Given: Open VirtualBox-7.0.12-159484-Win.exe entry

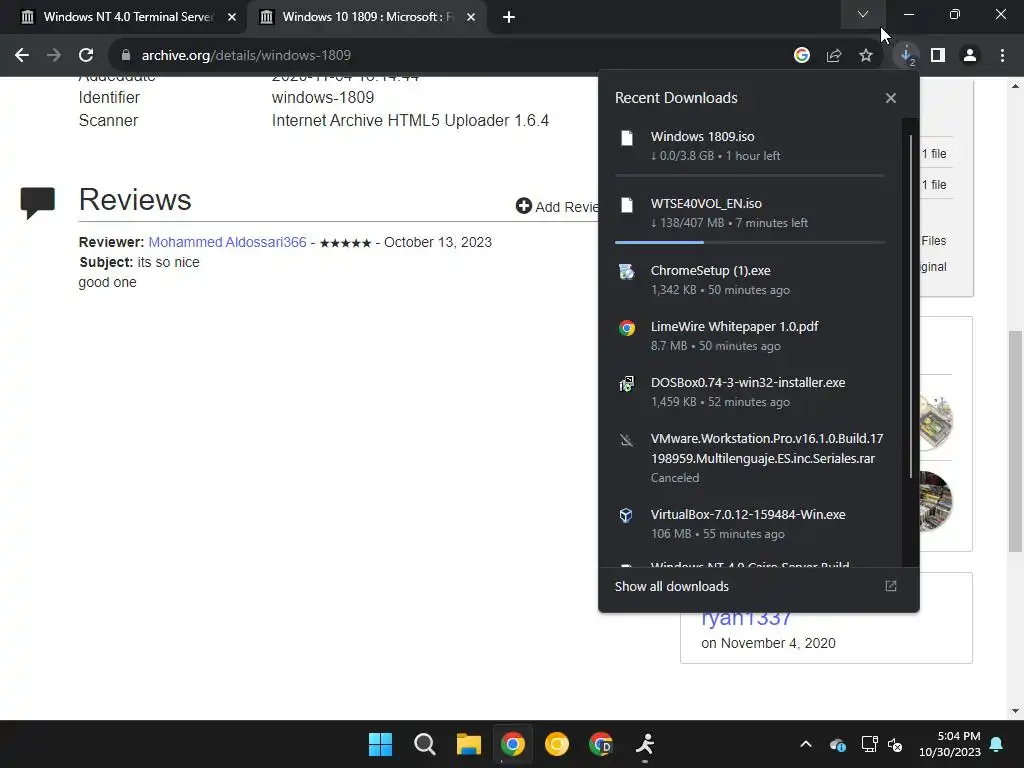Looking at the screenshot, I should click(748, 515).
